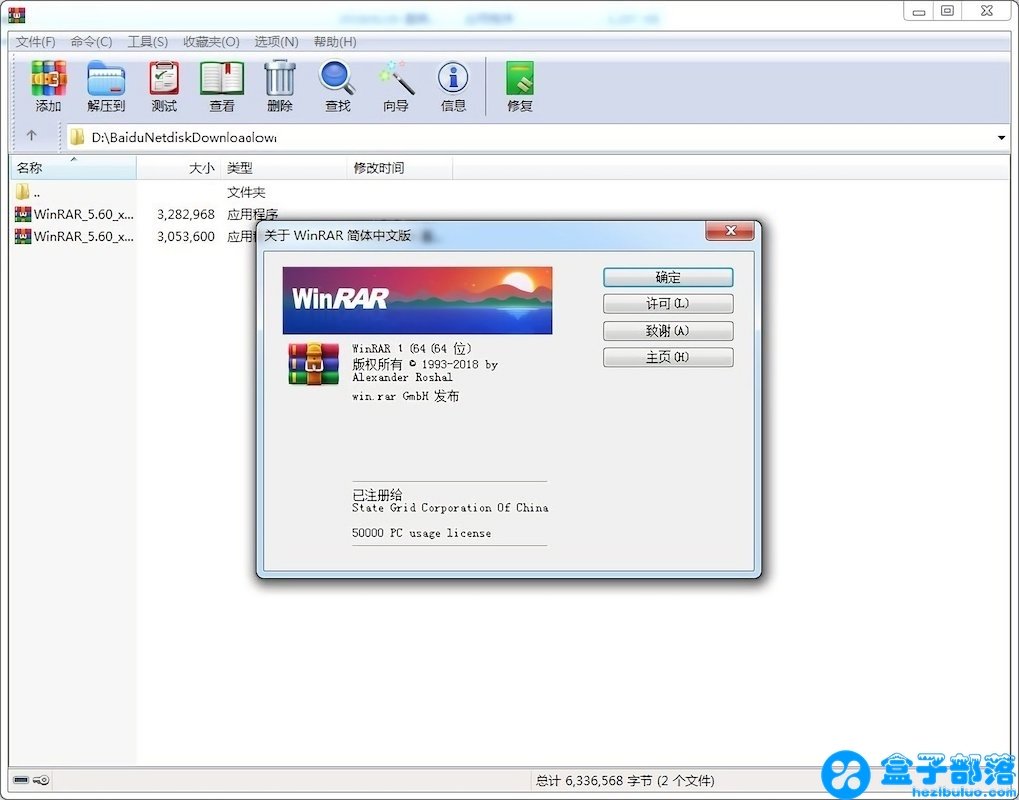This screenshot has height=800, width=1019.
Task: Click the License (许可) button
Action: coord(667,304)
